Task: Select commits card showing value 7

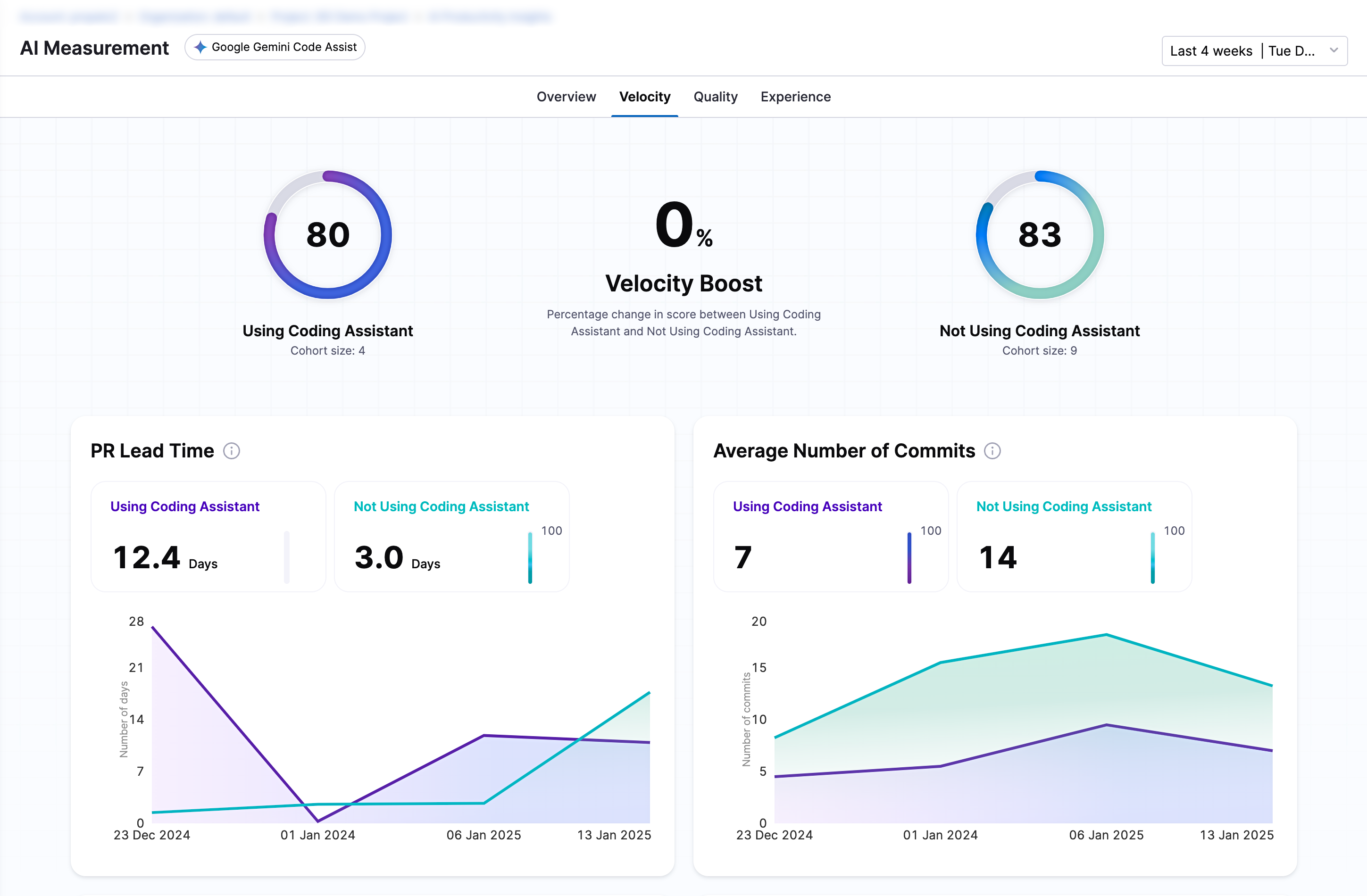Action: click(830, 537)
